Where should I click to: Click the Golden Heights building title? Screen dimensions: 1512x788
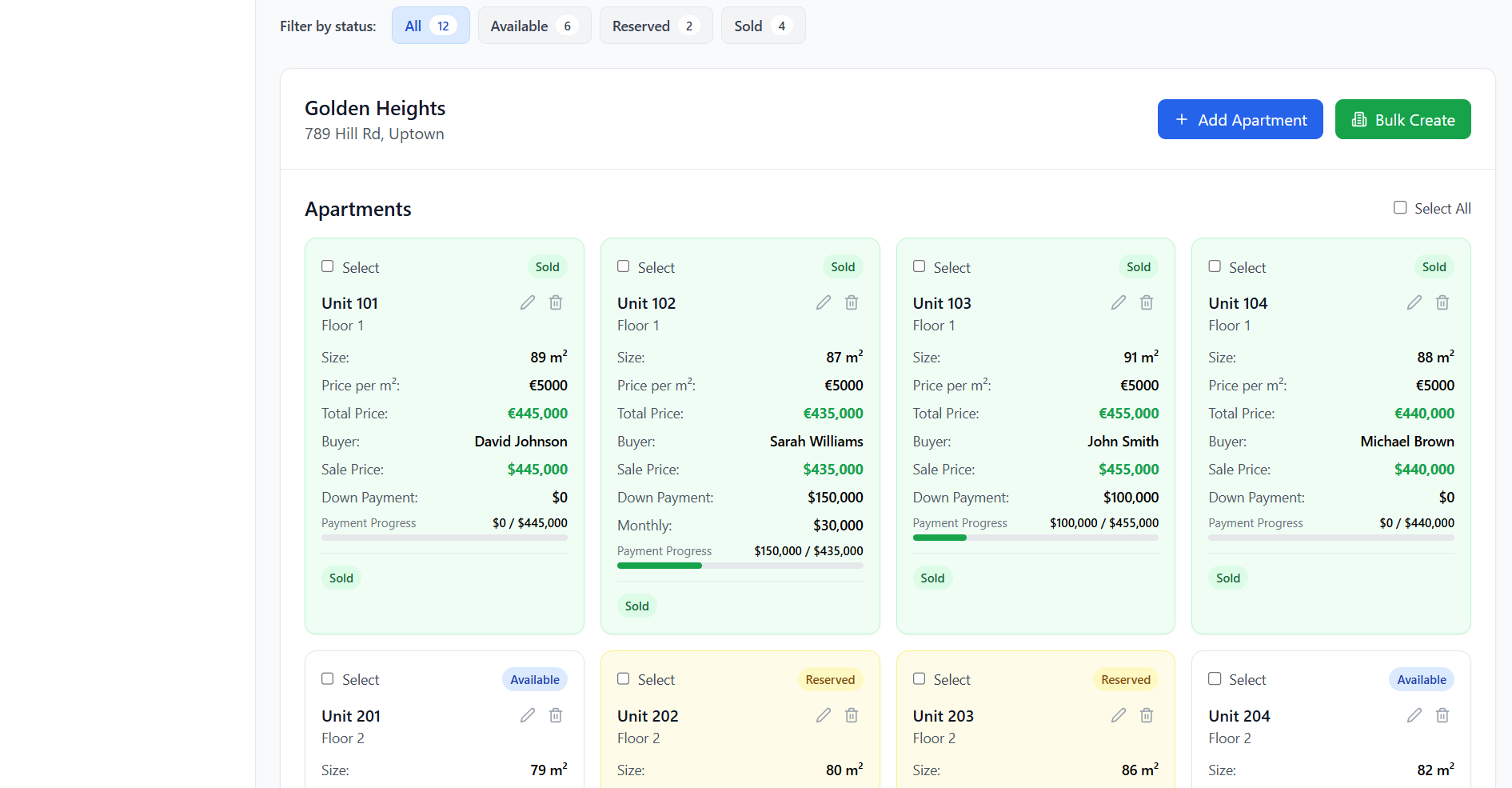point(375,108)
